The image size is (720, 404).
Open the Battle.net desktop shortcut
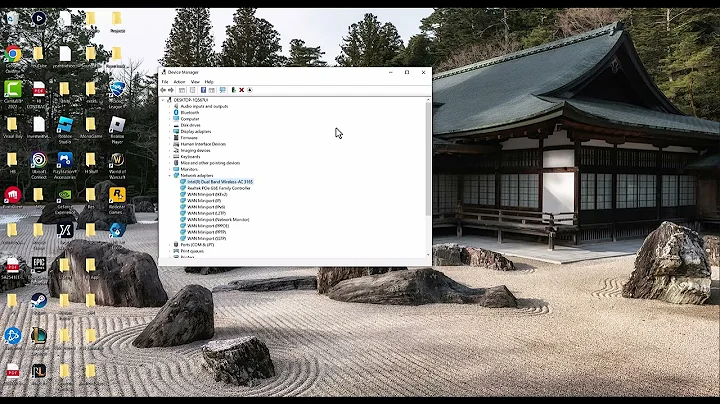(13, 336)
